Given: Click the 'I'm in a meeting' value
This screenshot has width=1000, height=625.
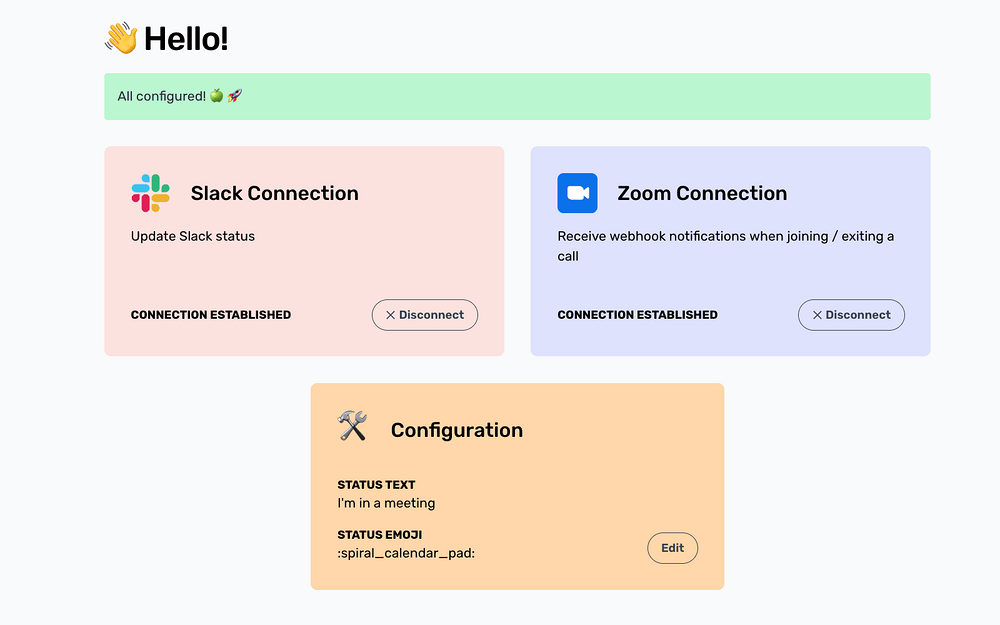Looking at the screenshot, I should tap(386, 503).
